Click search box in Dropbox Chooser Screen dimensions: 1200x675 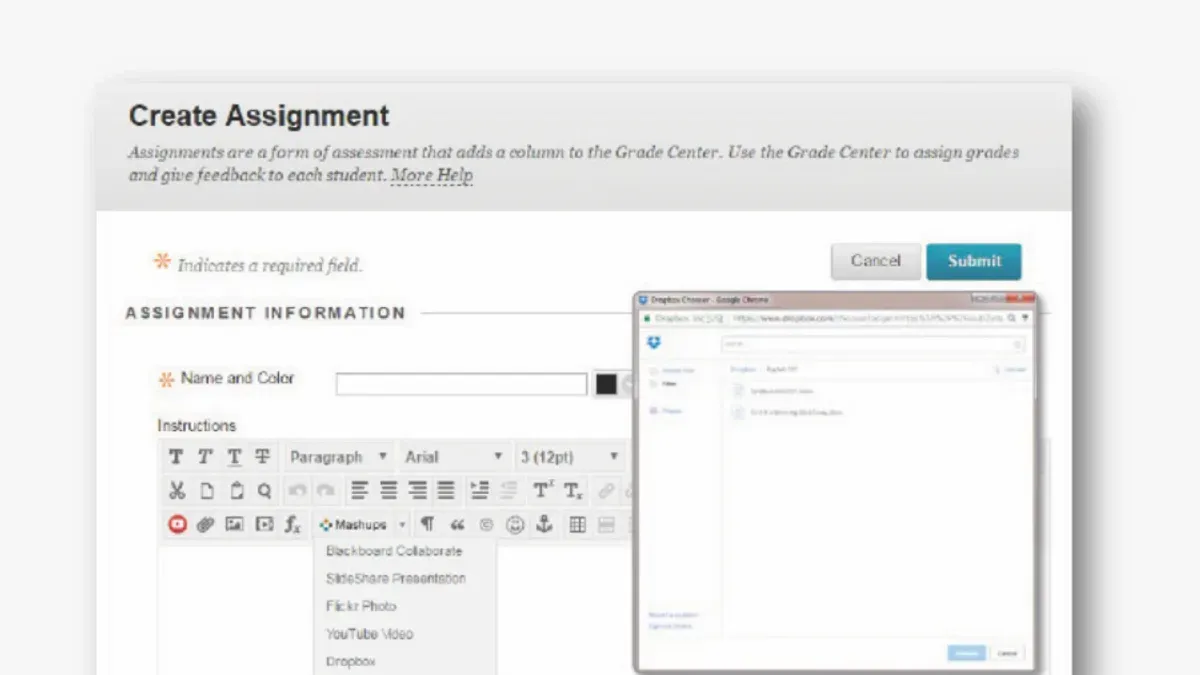873,344
